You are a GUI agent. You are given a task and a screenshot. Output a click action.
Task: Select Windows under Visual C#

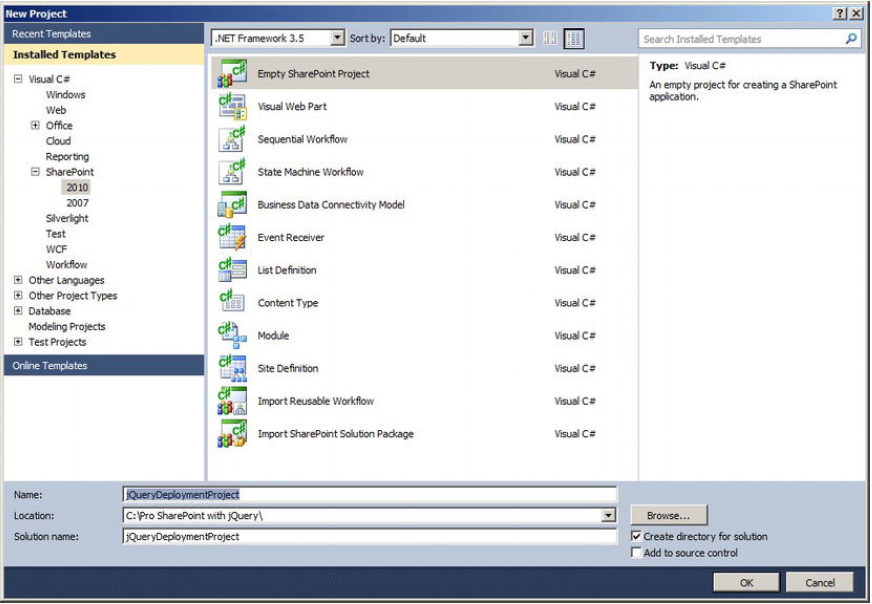(x=66, y=95)
